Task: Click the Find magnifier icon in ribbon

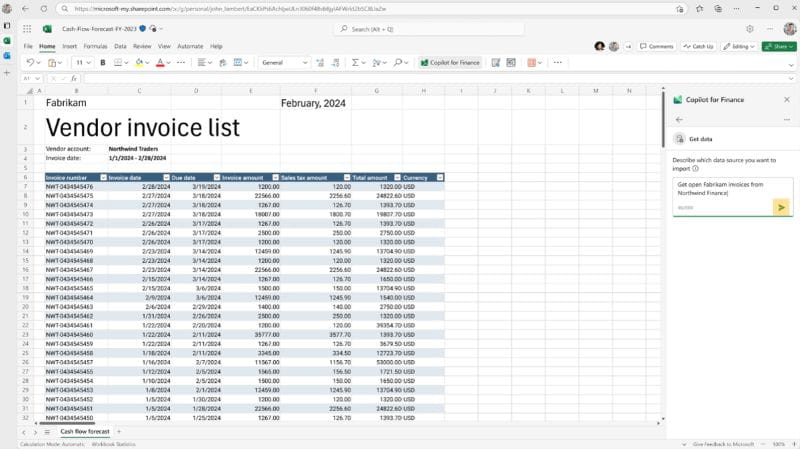Action: pyautogui.click(x=398, y=63)
